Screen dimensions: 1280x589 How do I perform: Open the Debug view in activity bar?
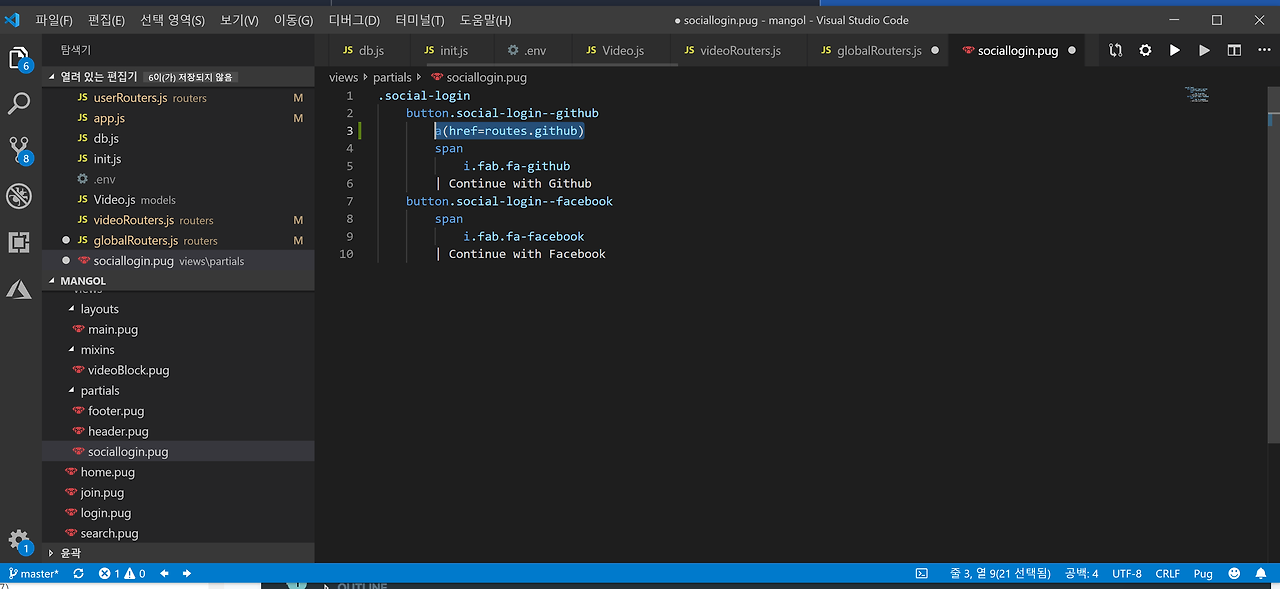point(19,196)
